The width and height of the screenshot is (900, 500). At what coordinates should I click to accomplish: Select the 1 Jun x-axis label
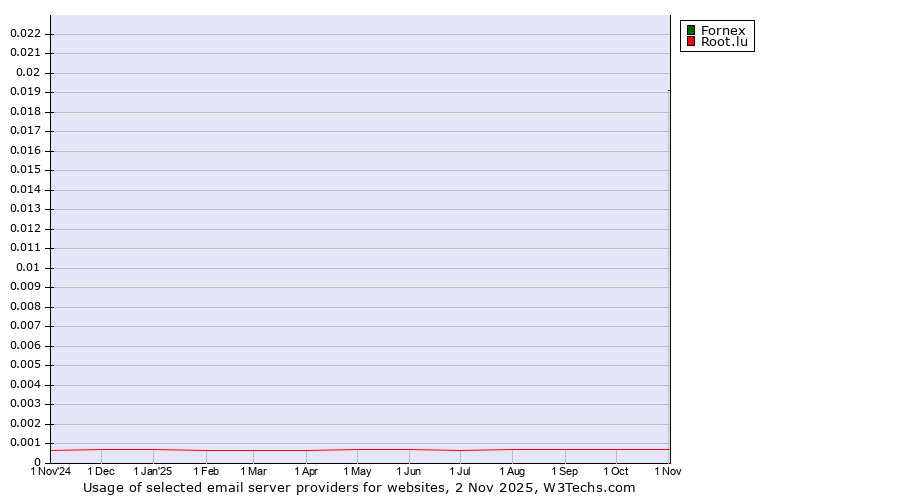point(409,471)
